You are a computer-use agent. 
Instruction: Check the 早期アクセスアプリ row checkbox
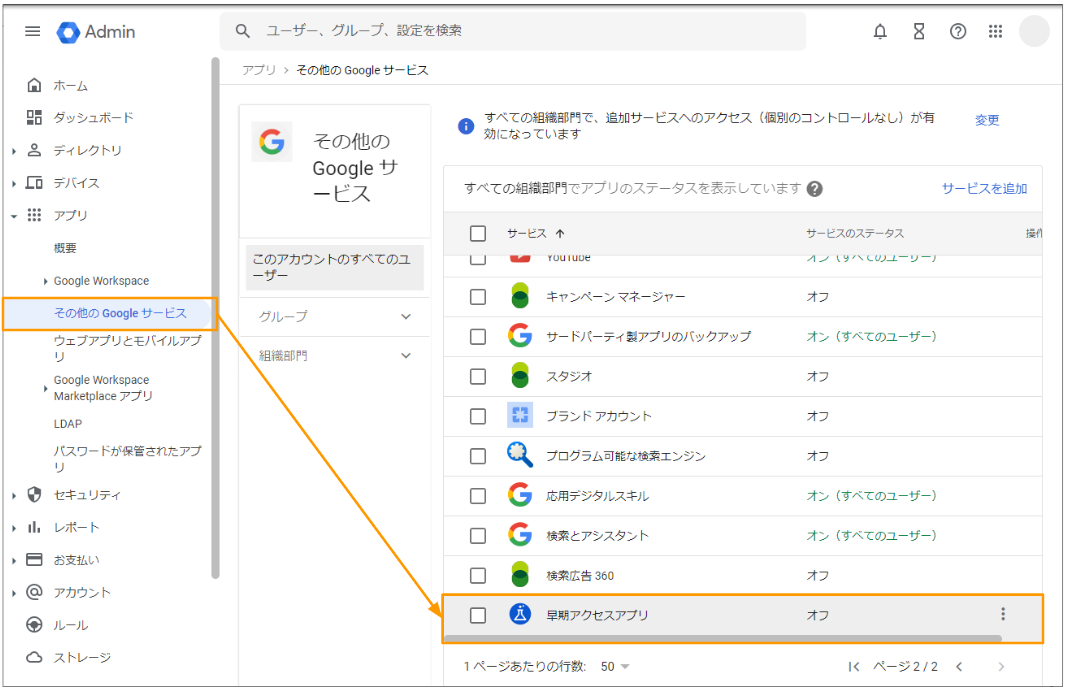(x=478, y=615)
